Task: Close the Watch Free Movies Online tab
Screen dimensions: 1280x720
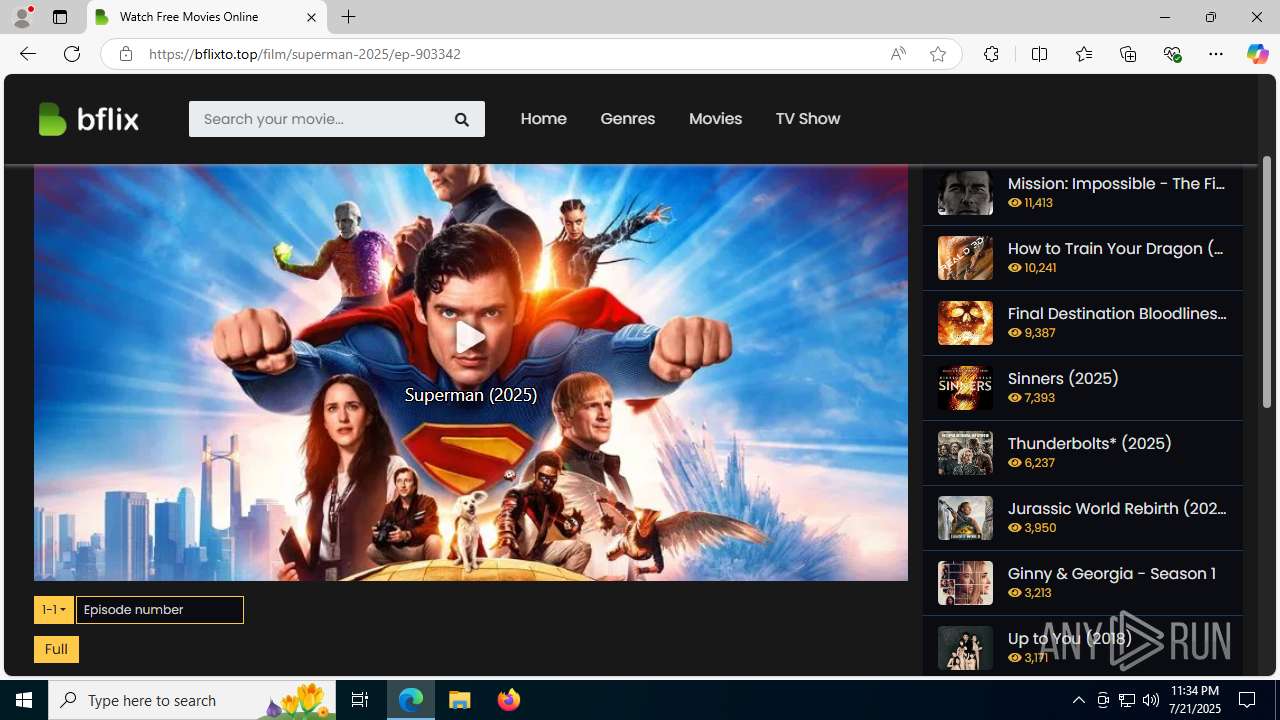Action: pos(311,17)
